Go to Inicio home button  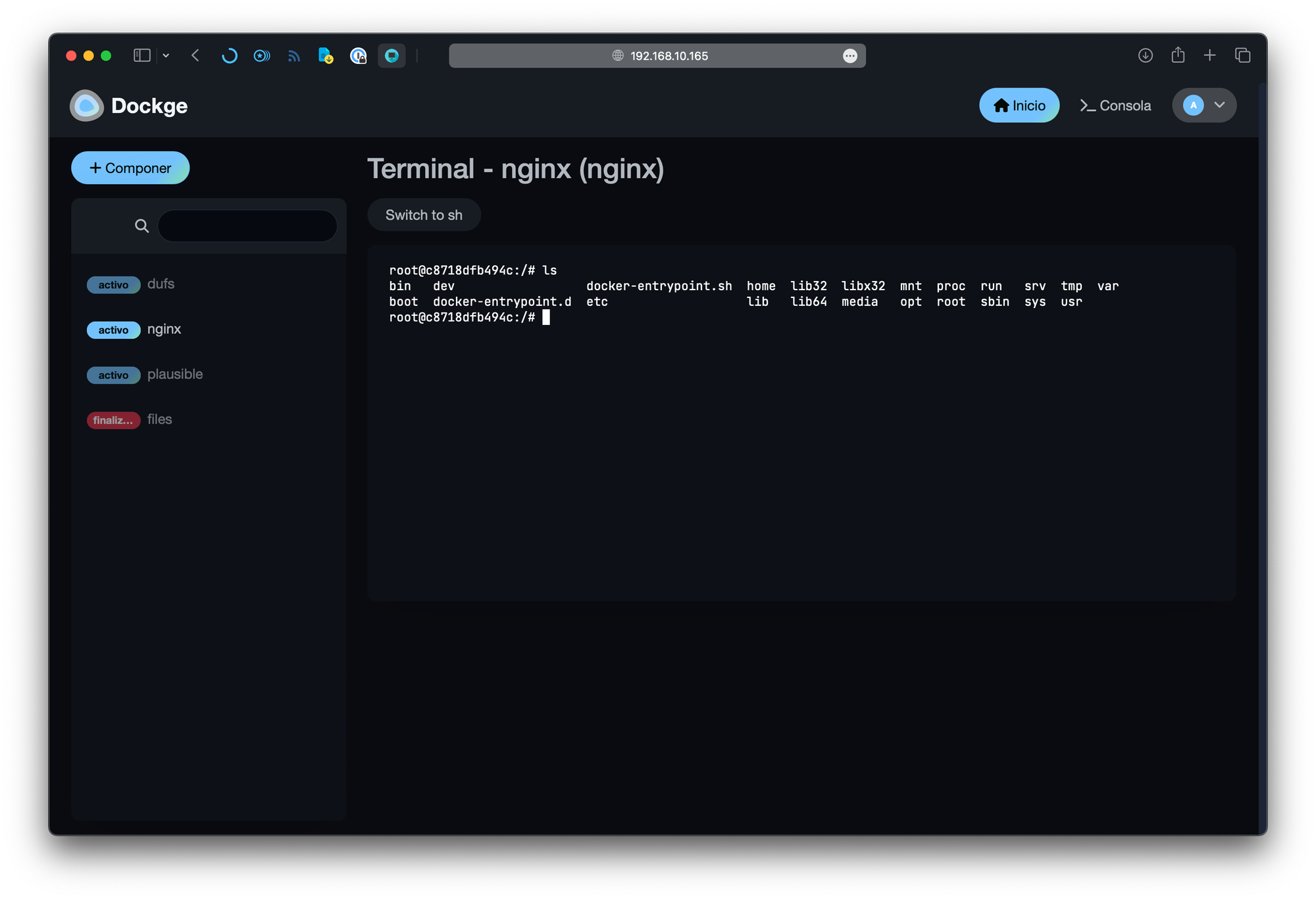1019,105
